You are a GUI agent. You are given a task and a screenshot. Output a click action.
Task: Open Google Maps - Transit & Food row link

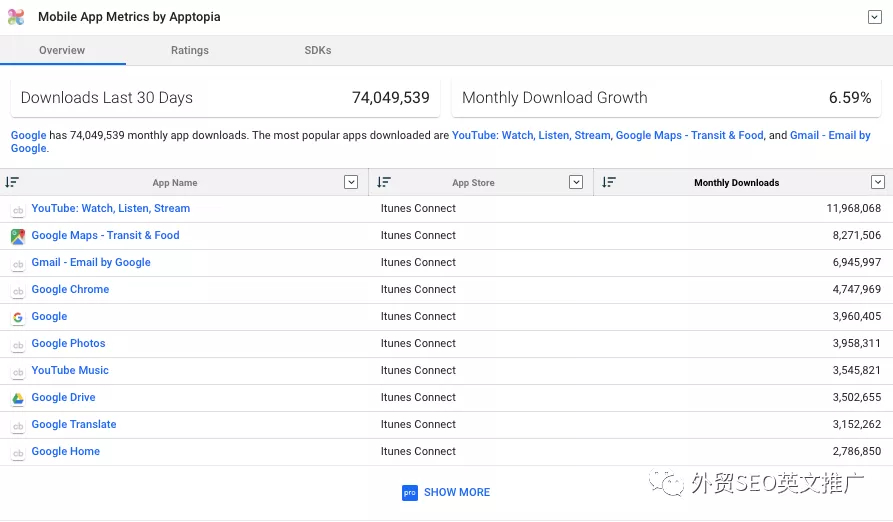coord(105,235)
